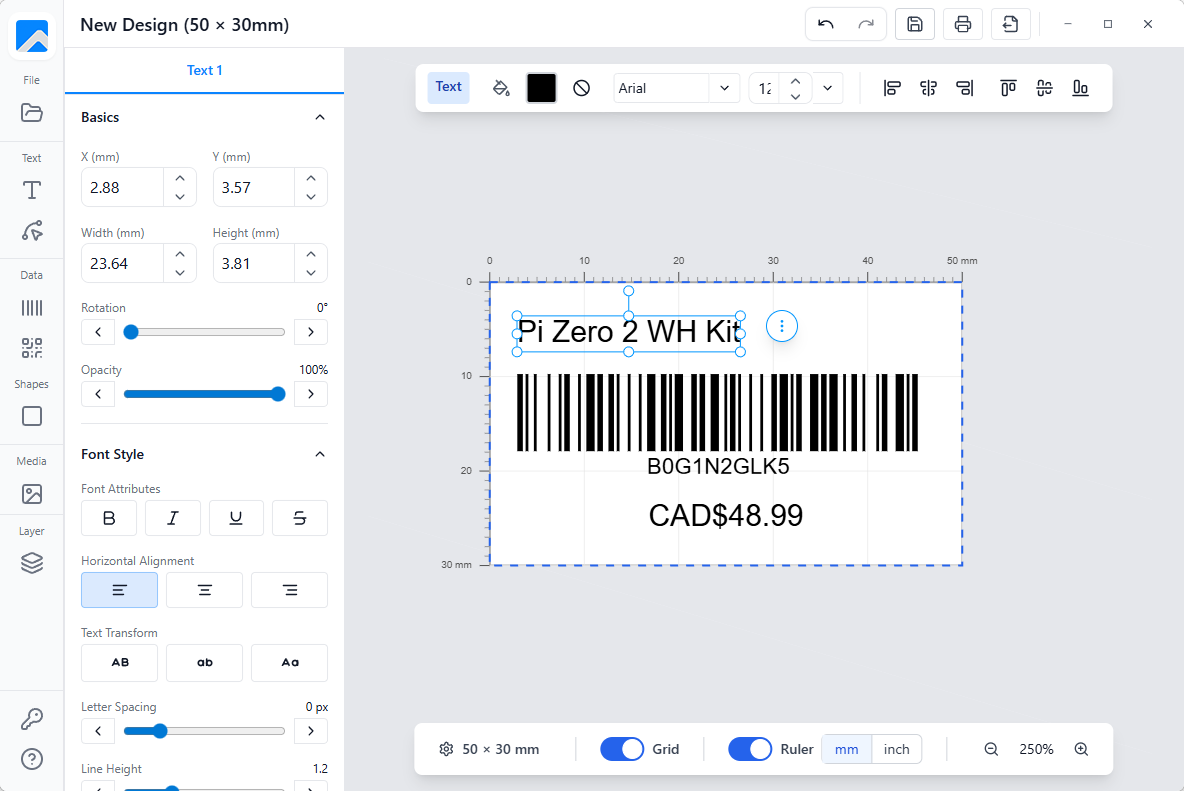Viewport: 1184px width, 791px height.
Task: Open the font size dropdown
Action: coord(827,88)
